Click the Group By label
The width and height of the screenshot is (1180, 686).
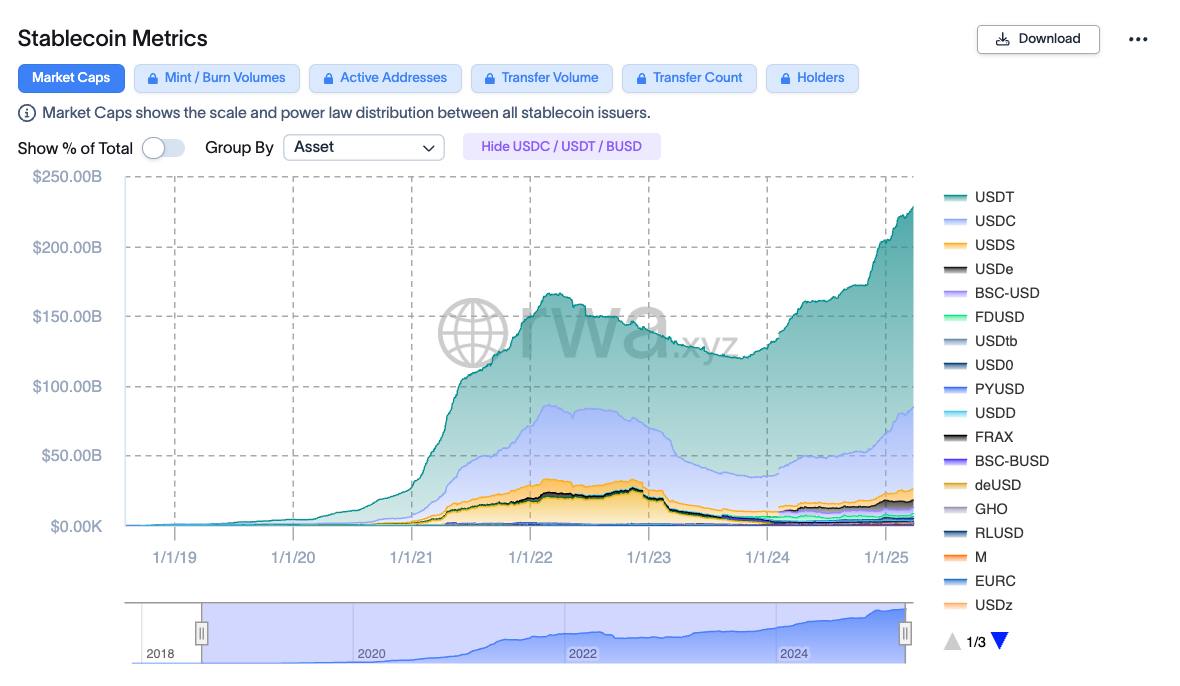[x=239, y=147]
